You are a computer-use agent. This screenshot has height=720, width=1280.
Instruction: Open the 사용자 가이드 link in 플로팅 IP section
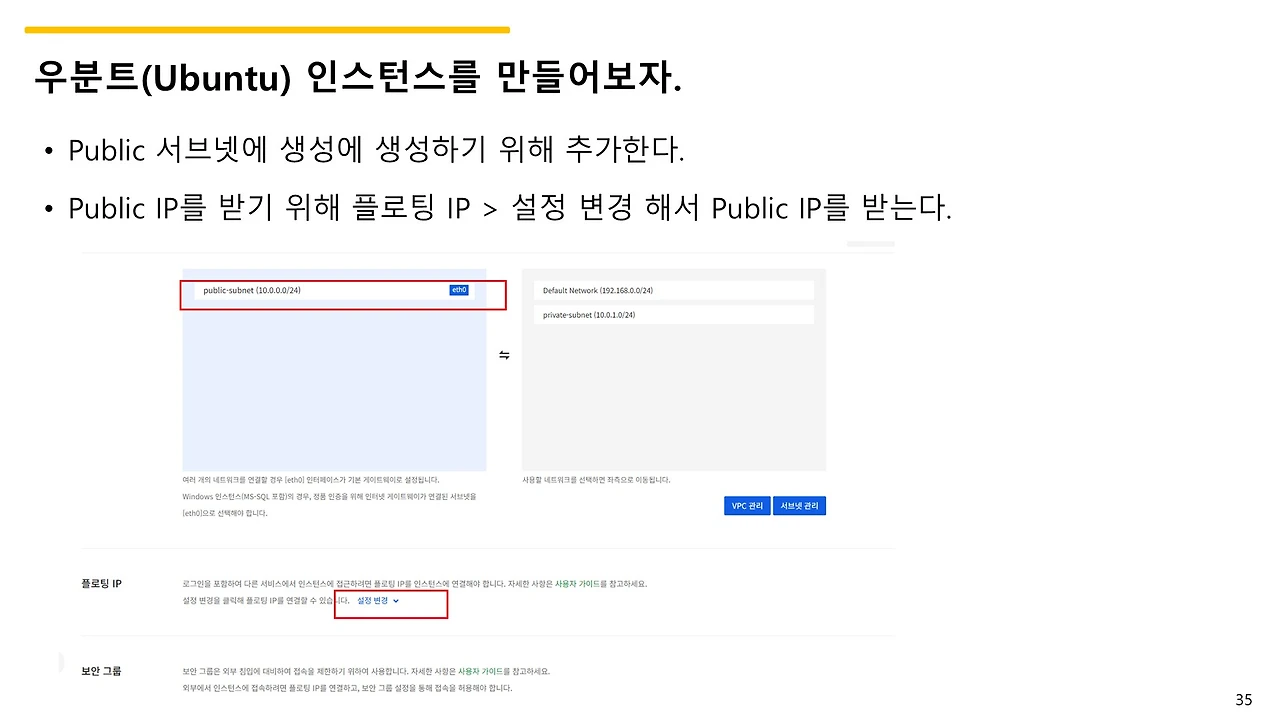coord(577,583)
